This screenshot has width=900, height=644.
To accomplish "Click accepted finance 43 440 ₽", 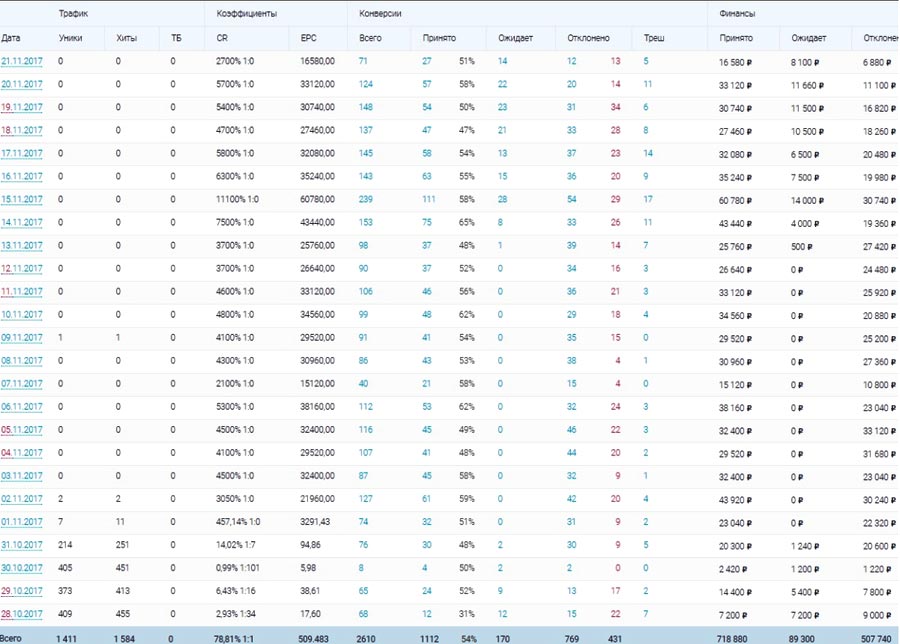I will [x=735, y=223].
